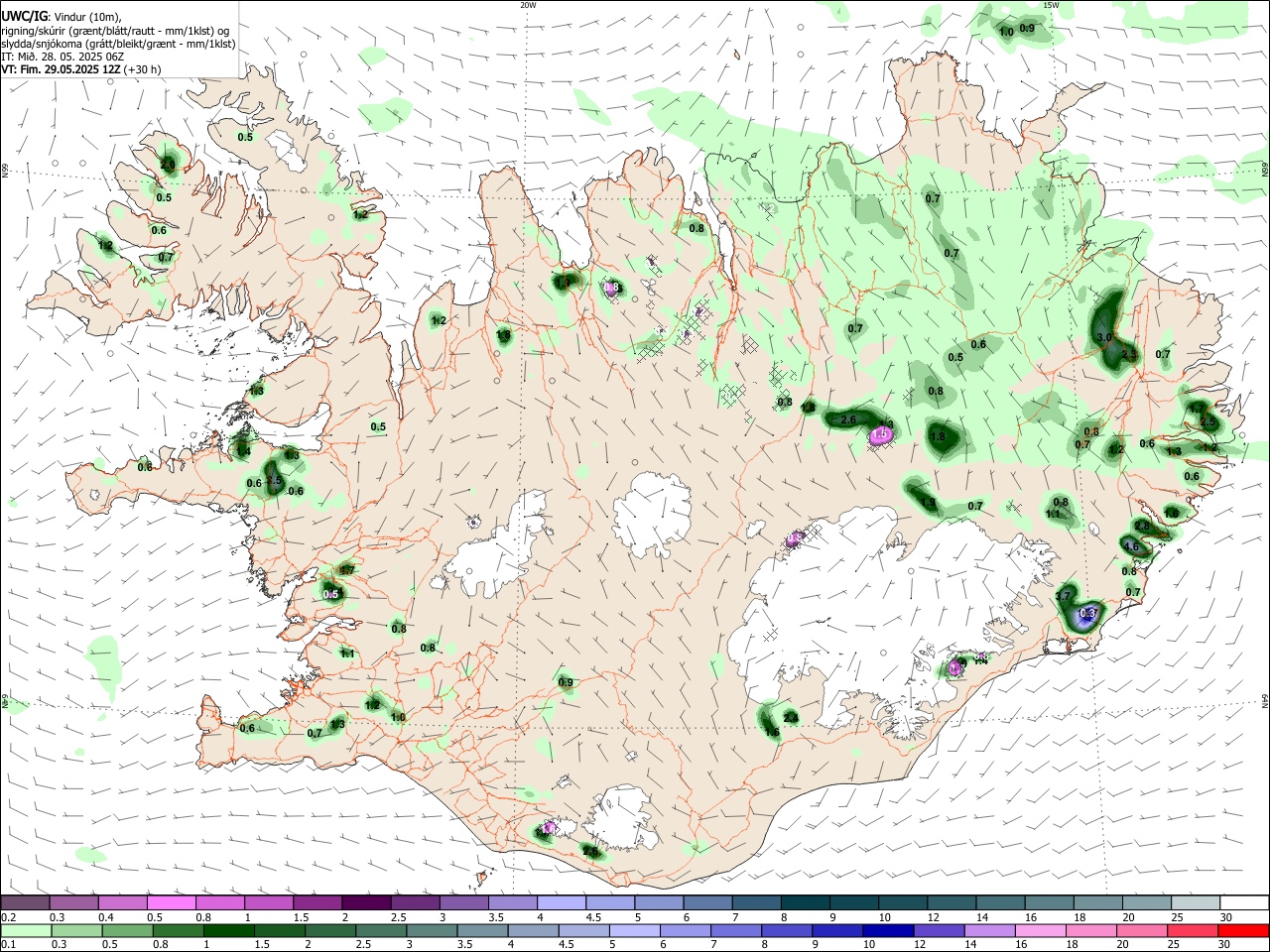Click the bright magenta swatch between 0.5 and 0.8 in the snow legend
Viewport: 1270px width, 952px height.
click(172, 903)
